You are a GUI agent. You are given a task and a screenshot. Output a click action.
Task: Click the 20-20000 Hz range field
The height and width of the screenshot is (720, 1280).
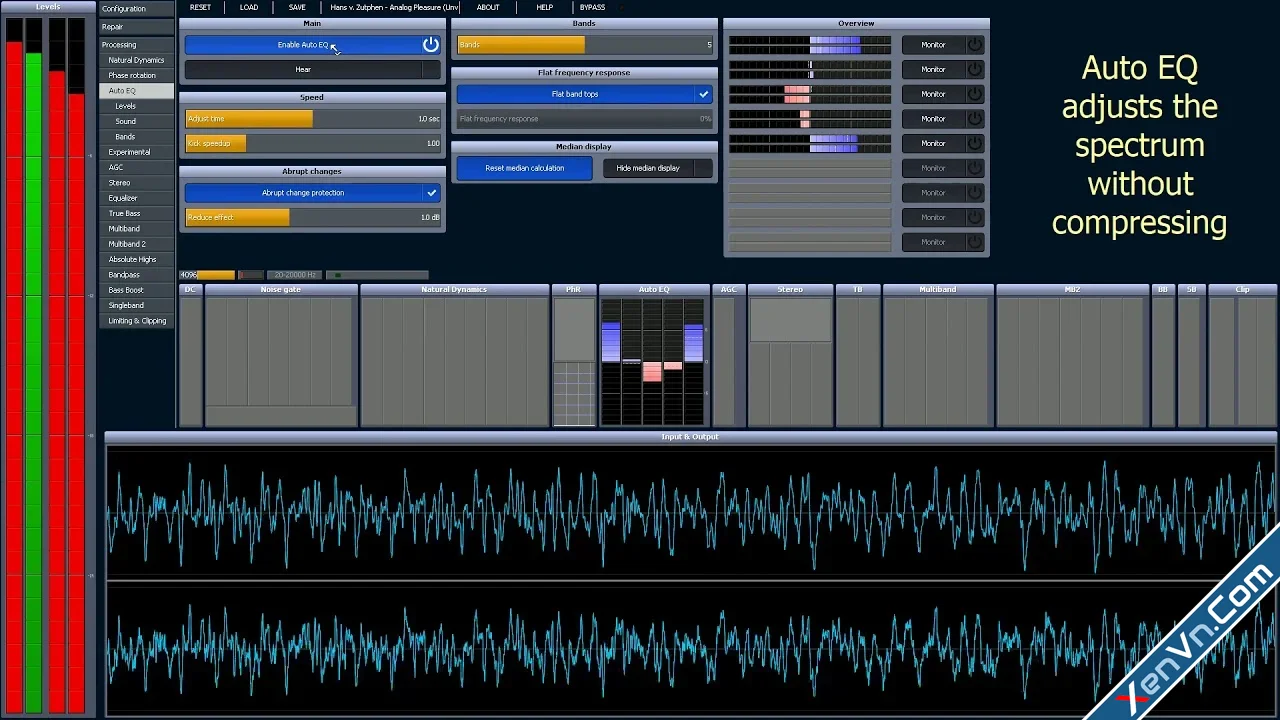coord(295,275)
